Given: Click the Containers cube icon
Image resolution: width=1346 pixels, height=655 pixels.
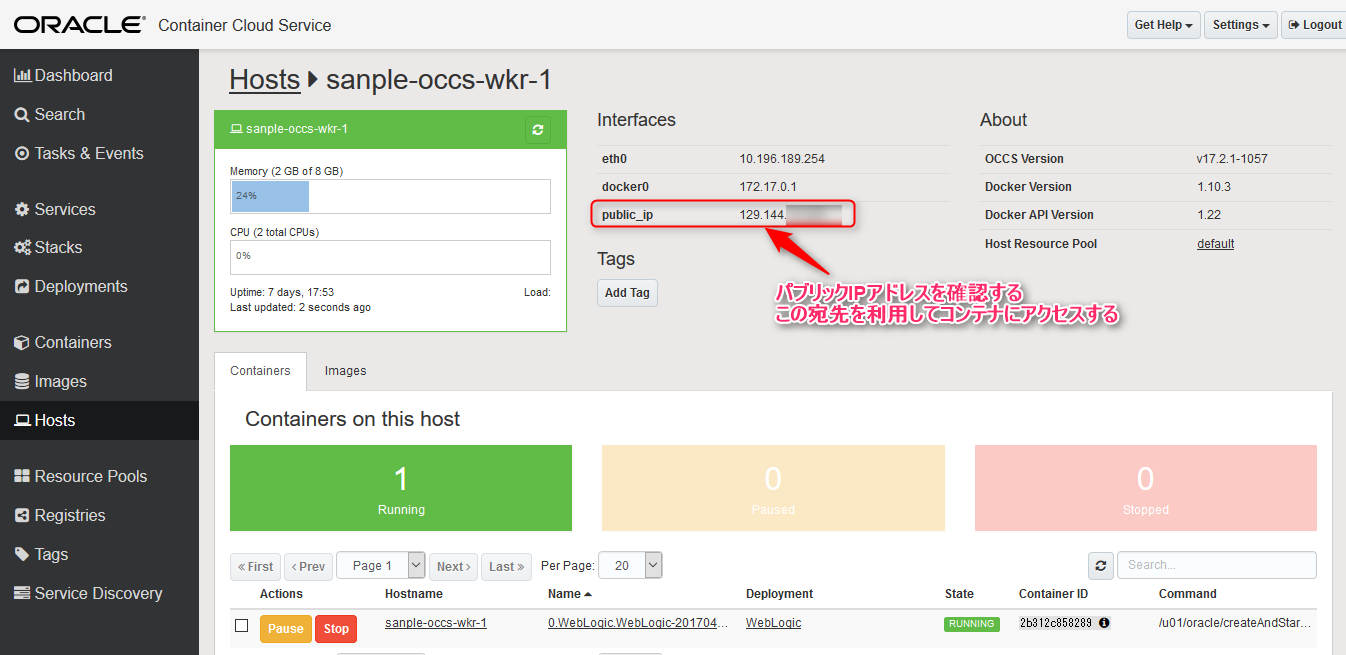Looking at the screenshot, I should point(22,342).
